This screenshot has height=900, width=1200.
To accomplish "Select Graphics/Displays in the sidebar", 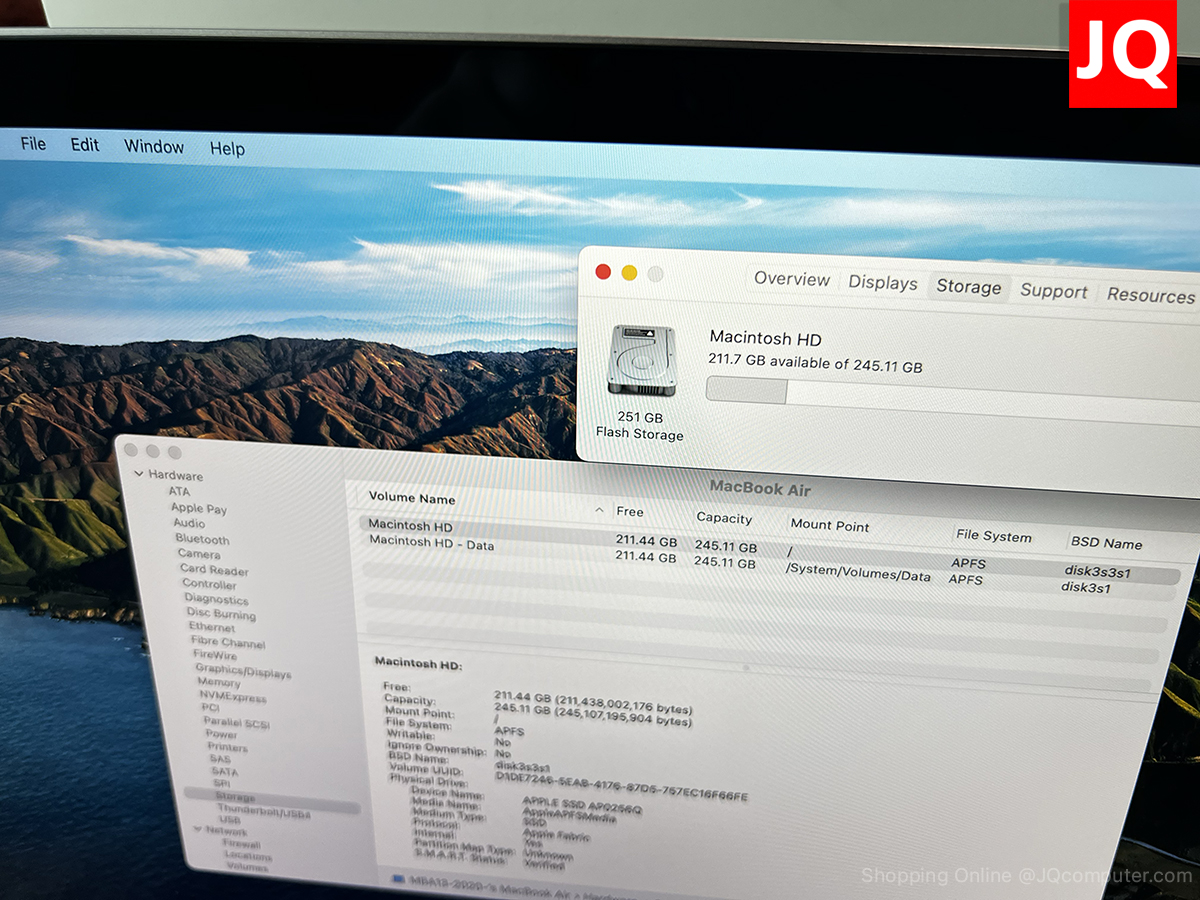I will 243,670.
